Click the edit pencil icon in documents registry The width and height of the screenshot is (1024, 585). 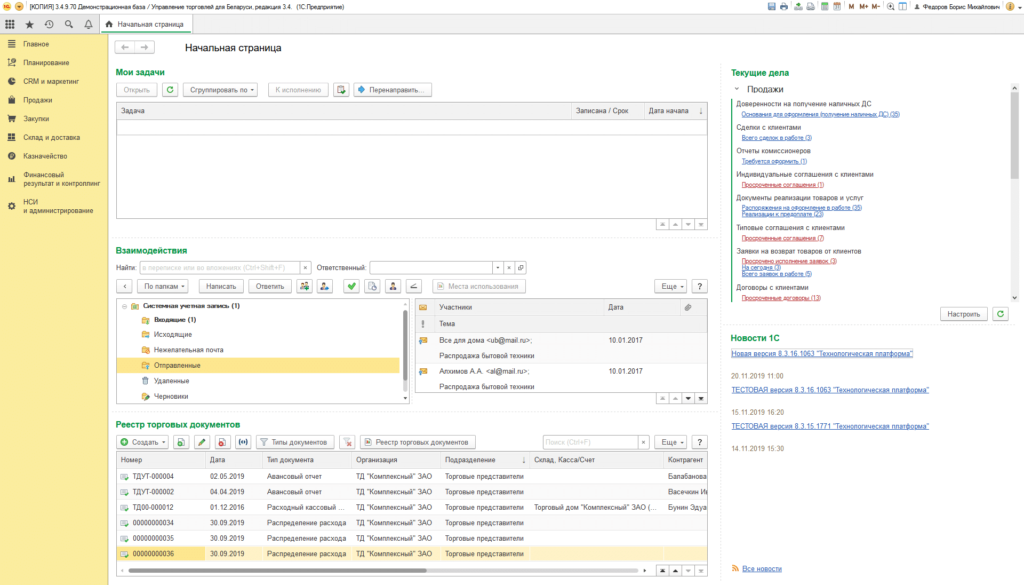(202, 442)
